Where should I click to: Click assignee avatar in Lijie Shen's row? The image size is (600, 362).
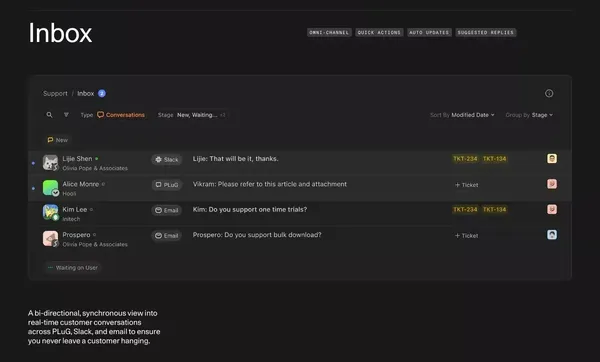[552, 158]
